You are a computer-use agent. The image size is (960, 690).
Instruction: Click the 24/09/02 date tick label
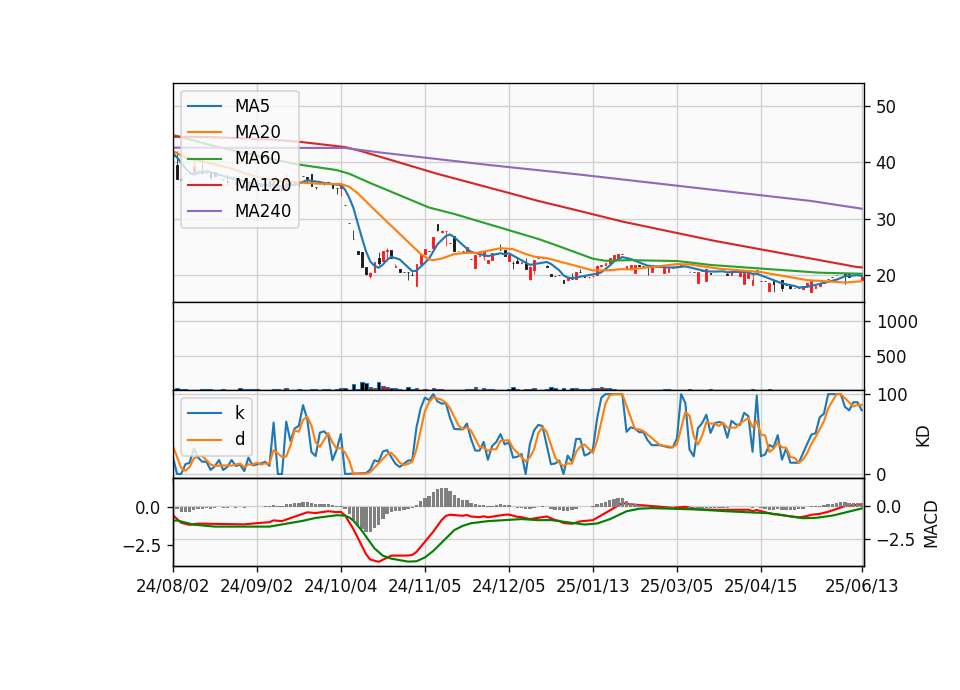[257, 586]
